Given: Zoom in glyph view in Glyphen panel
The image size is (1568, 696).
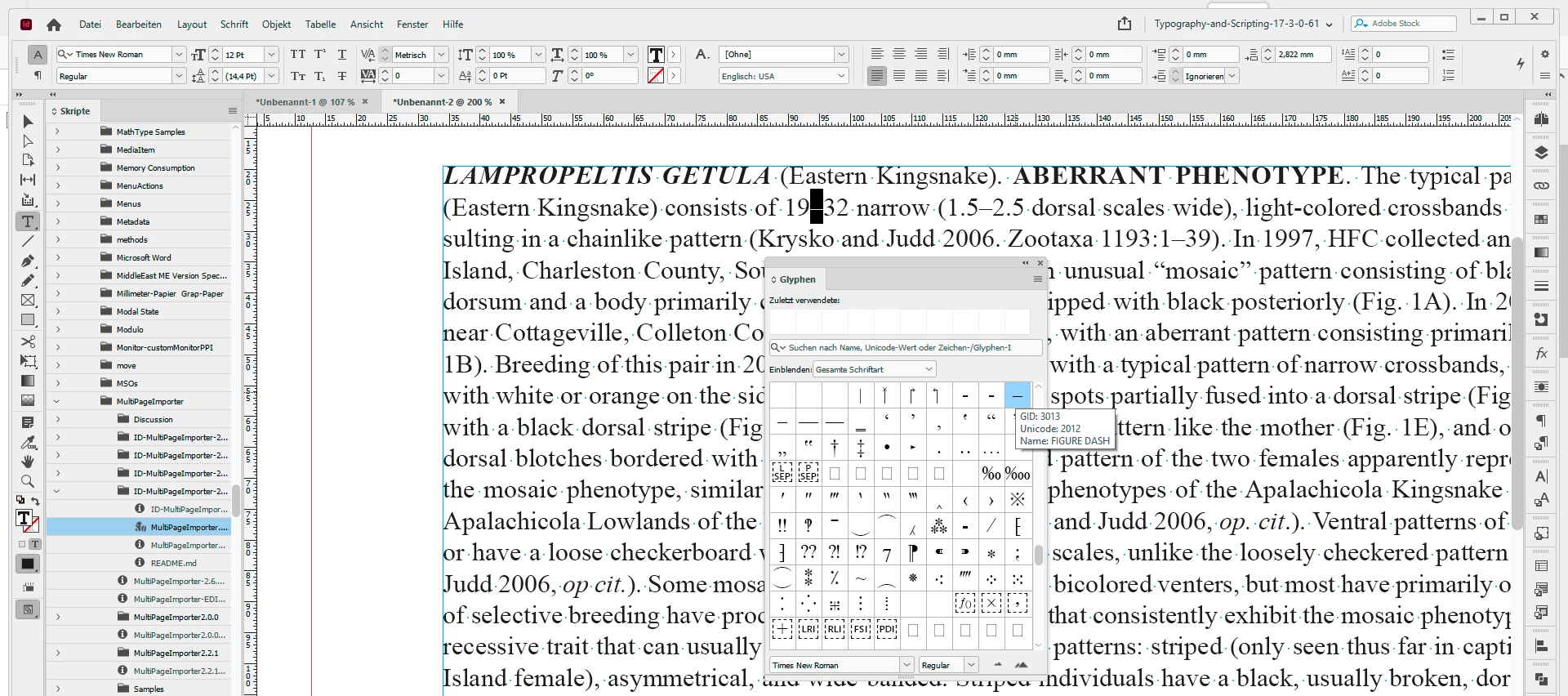Looking at the screenshot, I should click(x=1021, y=665).
